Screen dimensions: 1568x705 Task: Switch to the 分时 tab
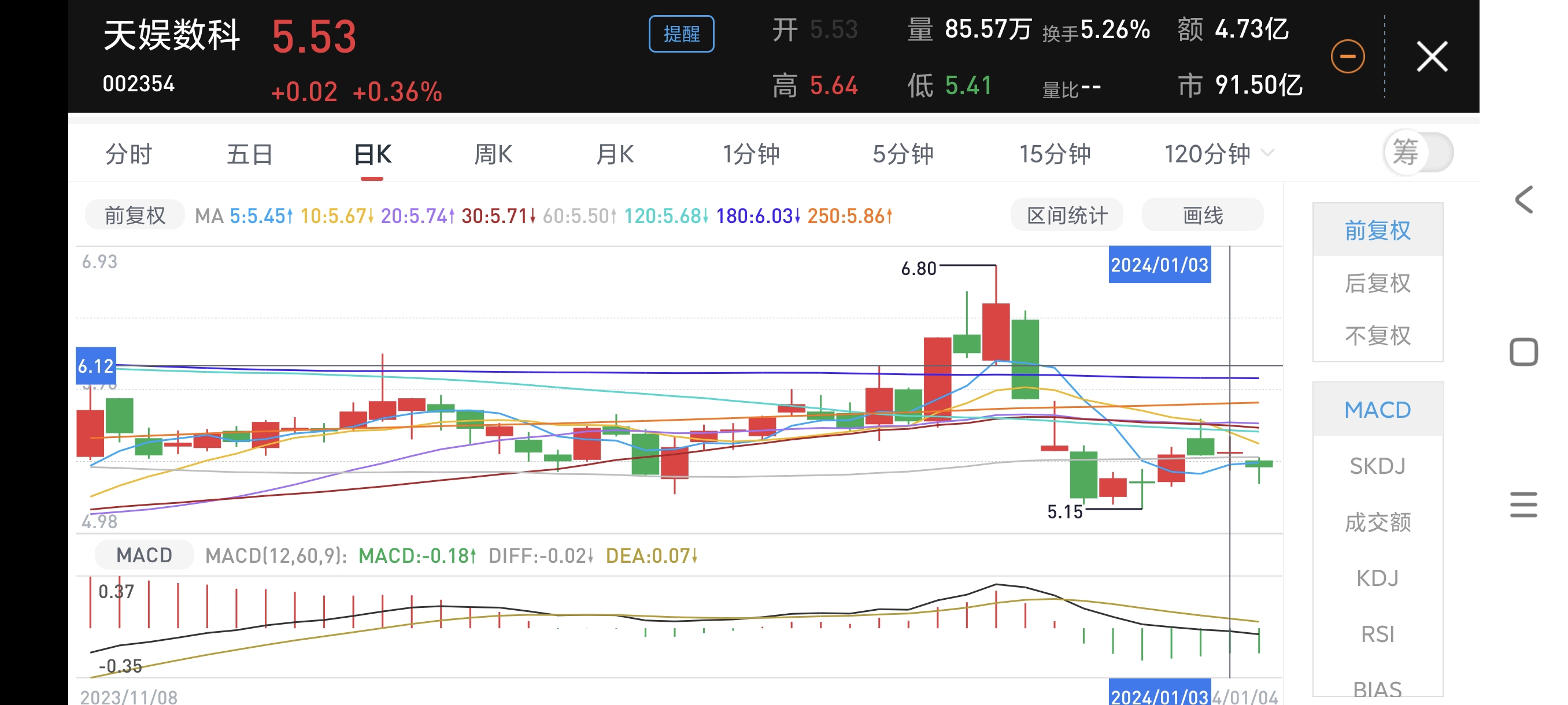point(128,154)
